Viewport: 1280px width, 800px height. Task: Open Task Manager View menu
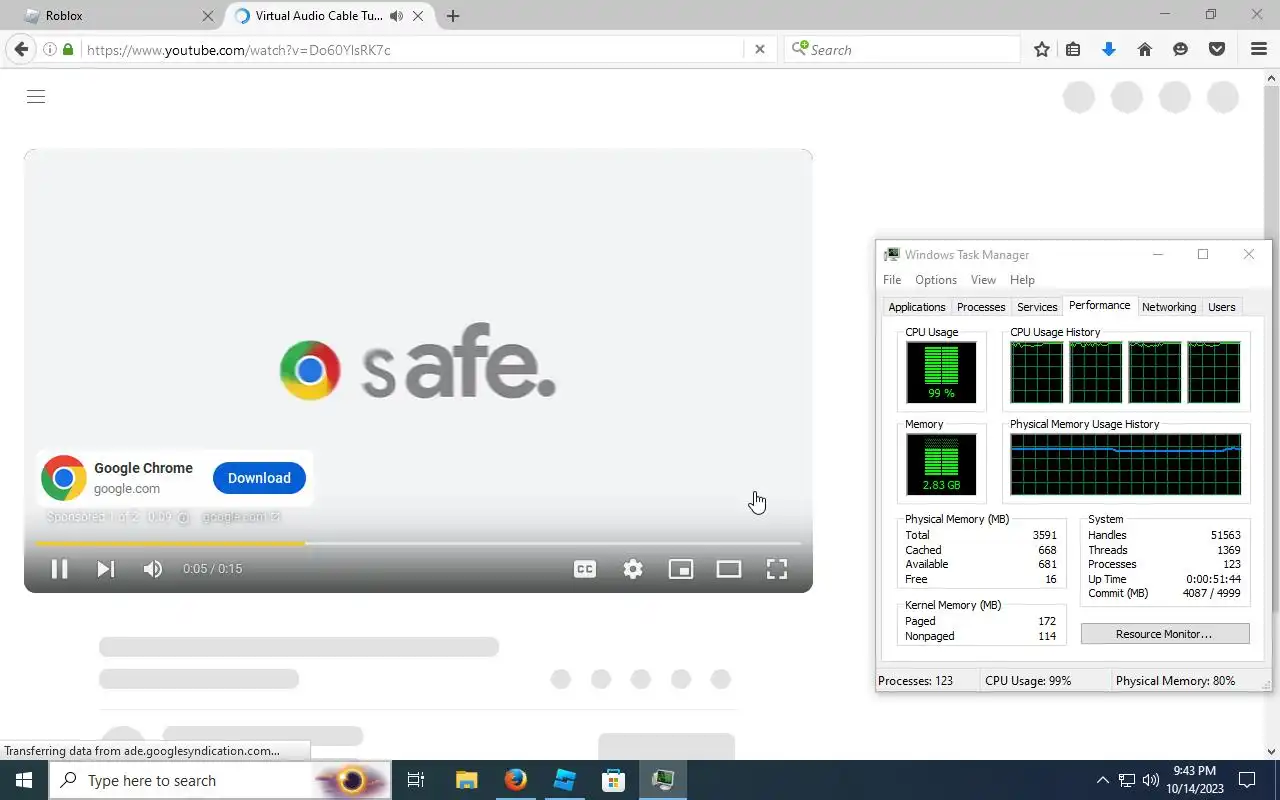click(x=983, y=280)
